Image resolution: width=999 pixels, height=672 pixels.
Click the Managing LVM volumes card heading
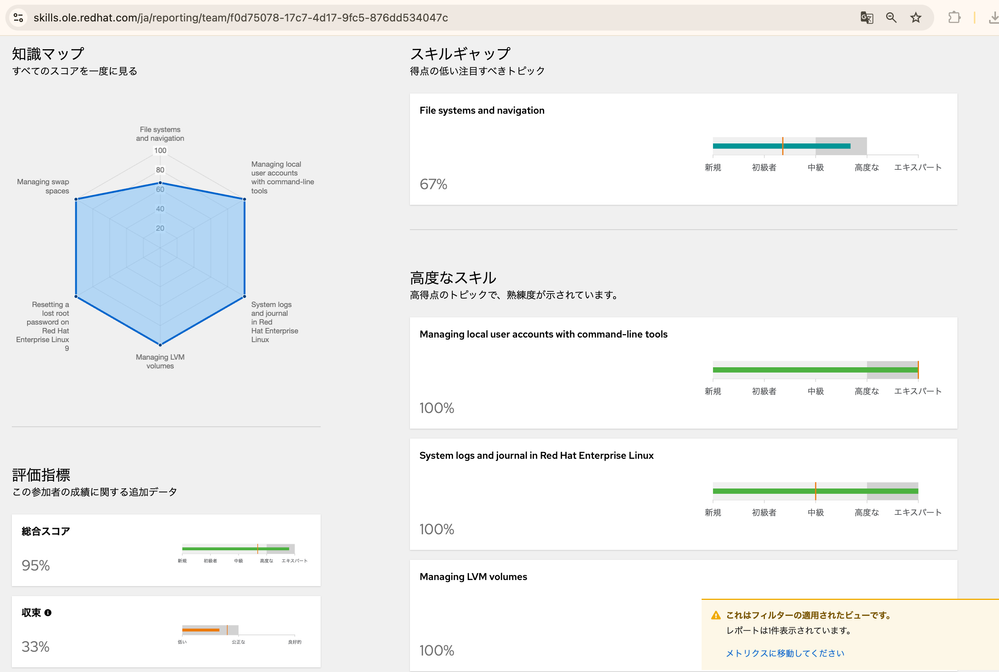(x=473, y=577)
